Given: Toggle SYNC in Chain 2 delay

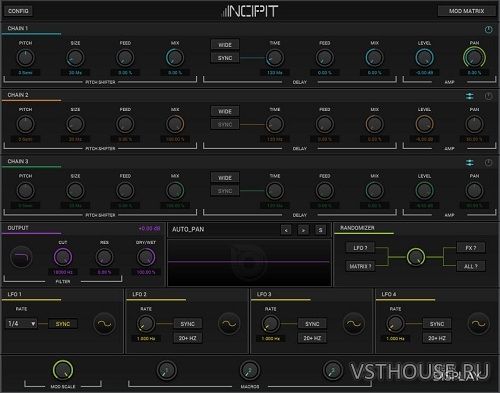Looking at the screenshot, I should 225,124.
